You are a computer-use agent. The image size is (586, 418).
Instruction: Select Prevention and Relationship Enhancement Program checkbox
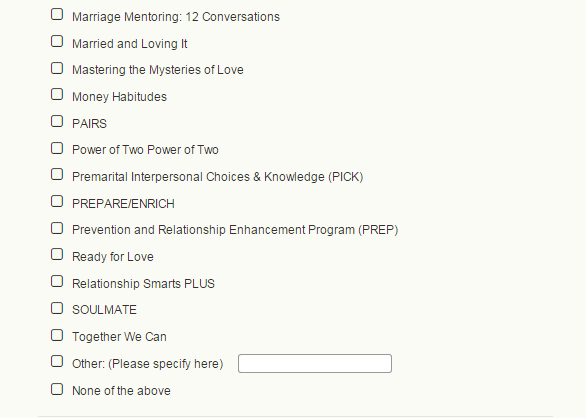coord(57,228)
